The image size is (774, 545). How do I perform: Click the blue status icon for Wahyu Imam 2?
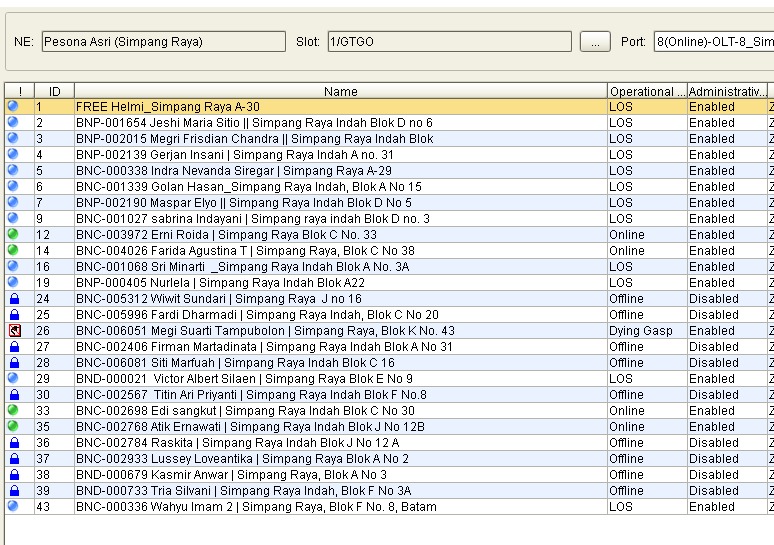[x=13, y=506]
